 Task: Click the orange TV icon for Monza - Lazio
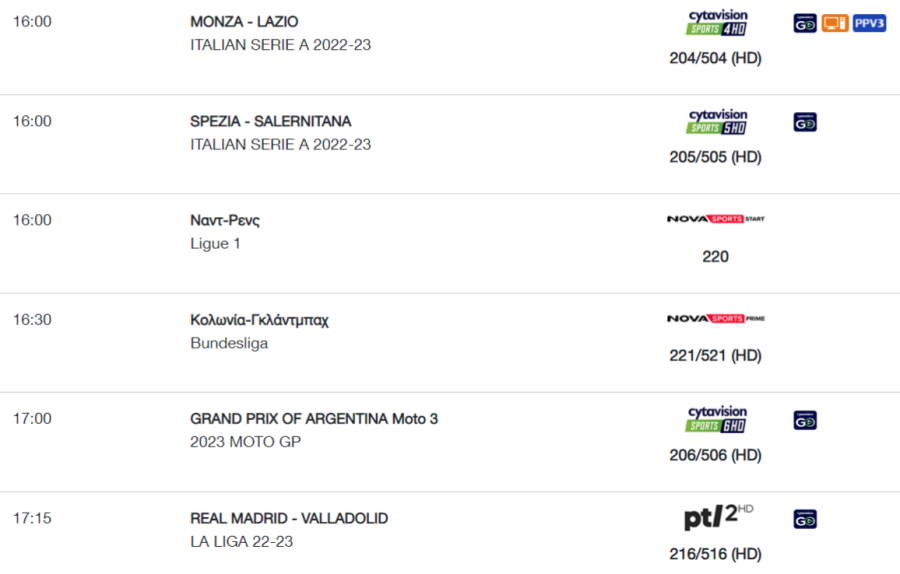pos(835,24)
